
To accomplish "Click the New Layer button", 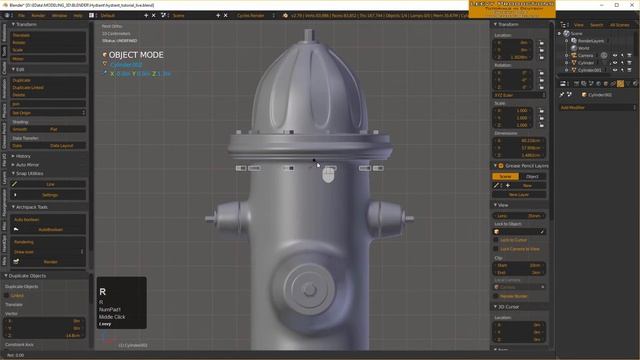I will 519,195.
